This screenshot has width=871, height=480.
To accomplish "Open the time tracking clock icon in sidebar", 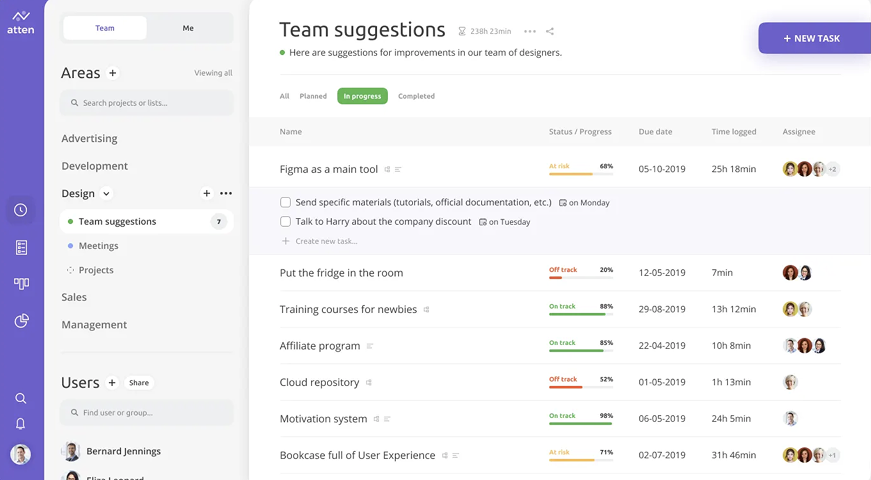I will coord(21,210).
